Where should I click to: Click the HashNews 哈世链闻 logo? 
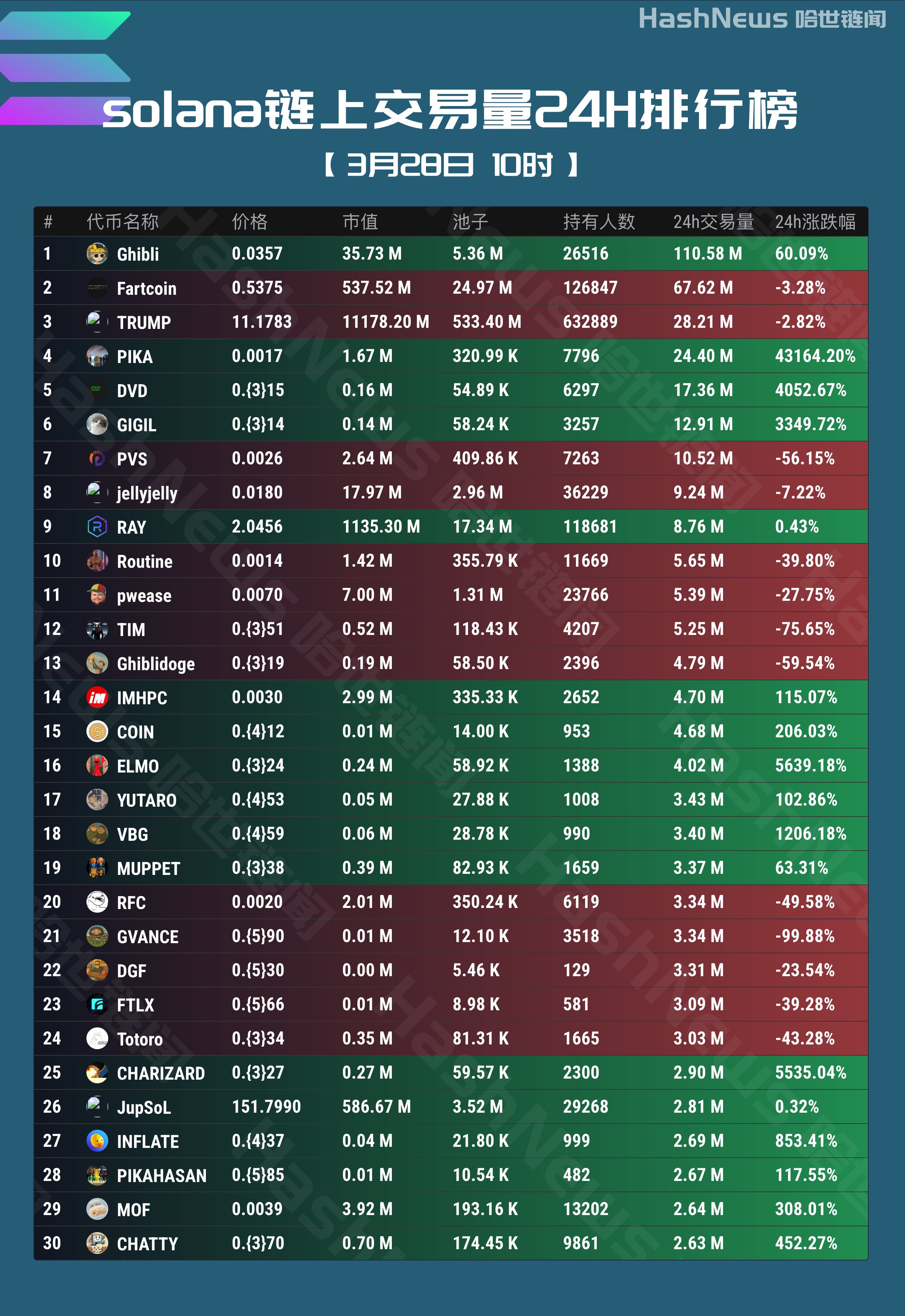pos(762,19)
